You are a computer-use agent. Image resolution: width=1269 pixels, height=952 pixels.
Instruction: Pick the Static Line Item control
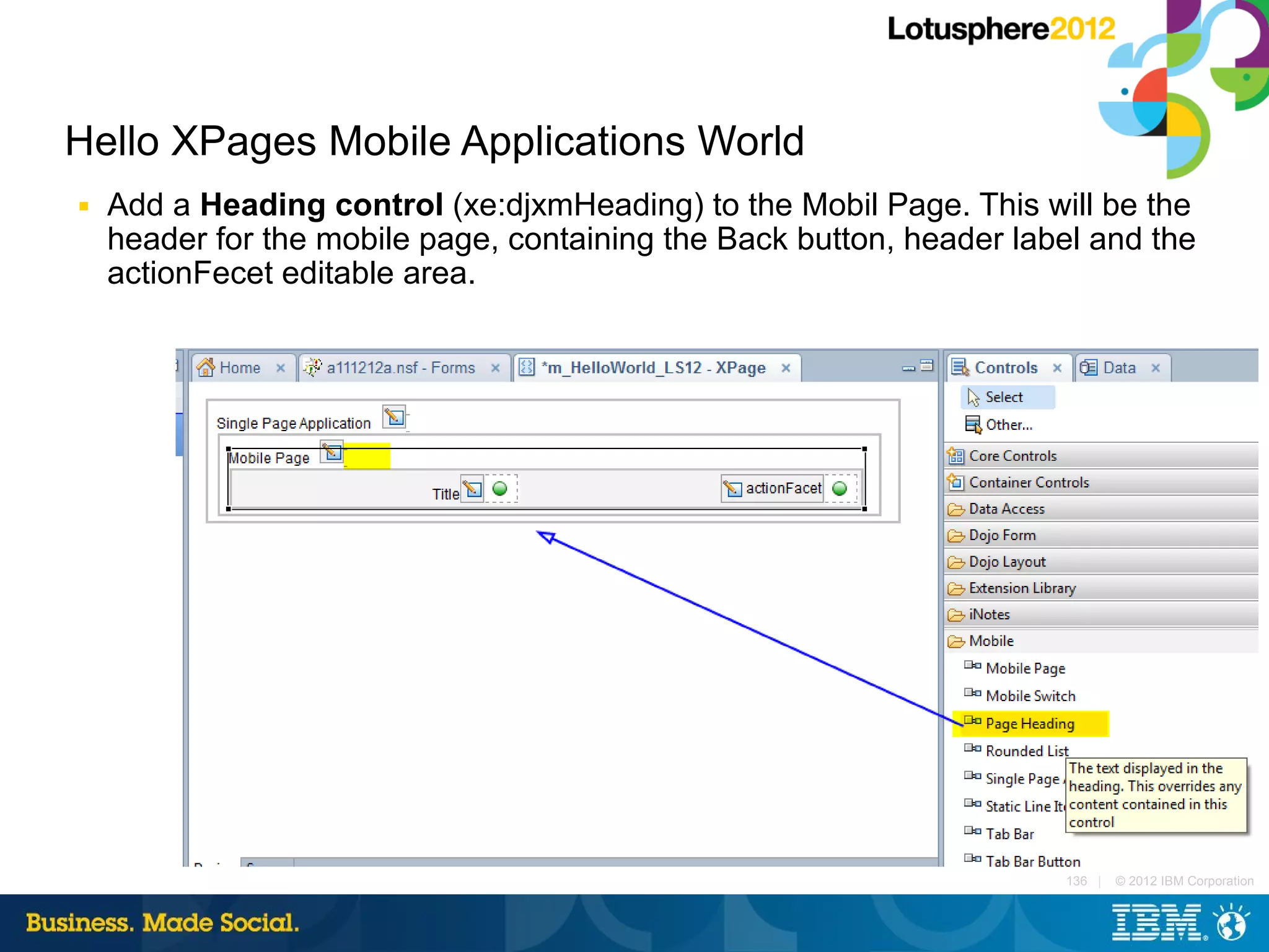(1014, 806)
